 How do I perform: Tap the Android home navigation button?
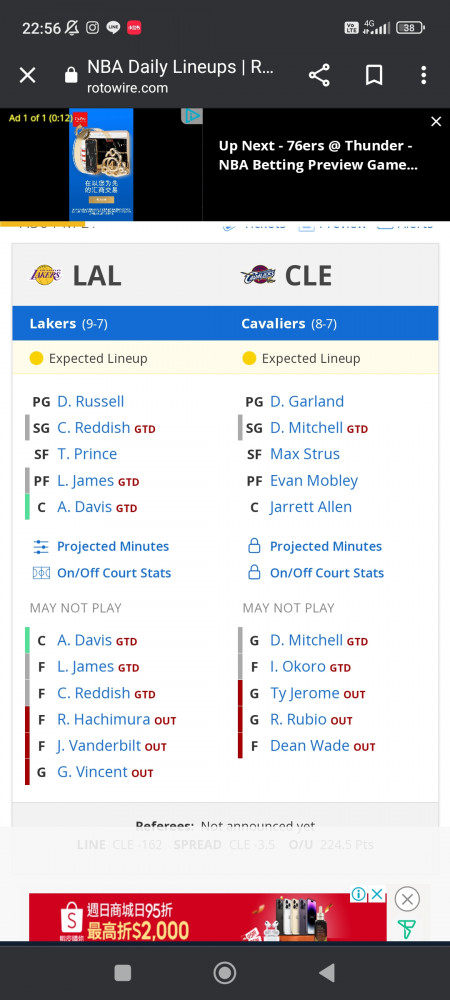224,973
